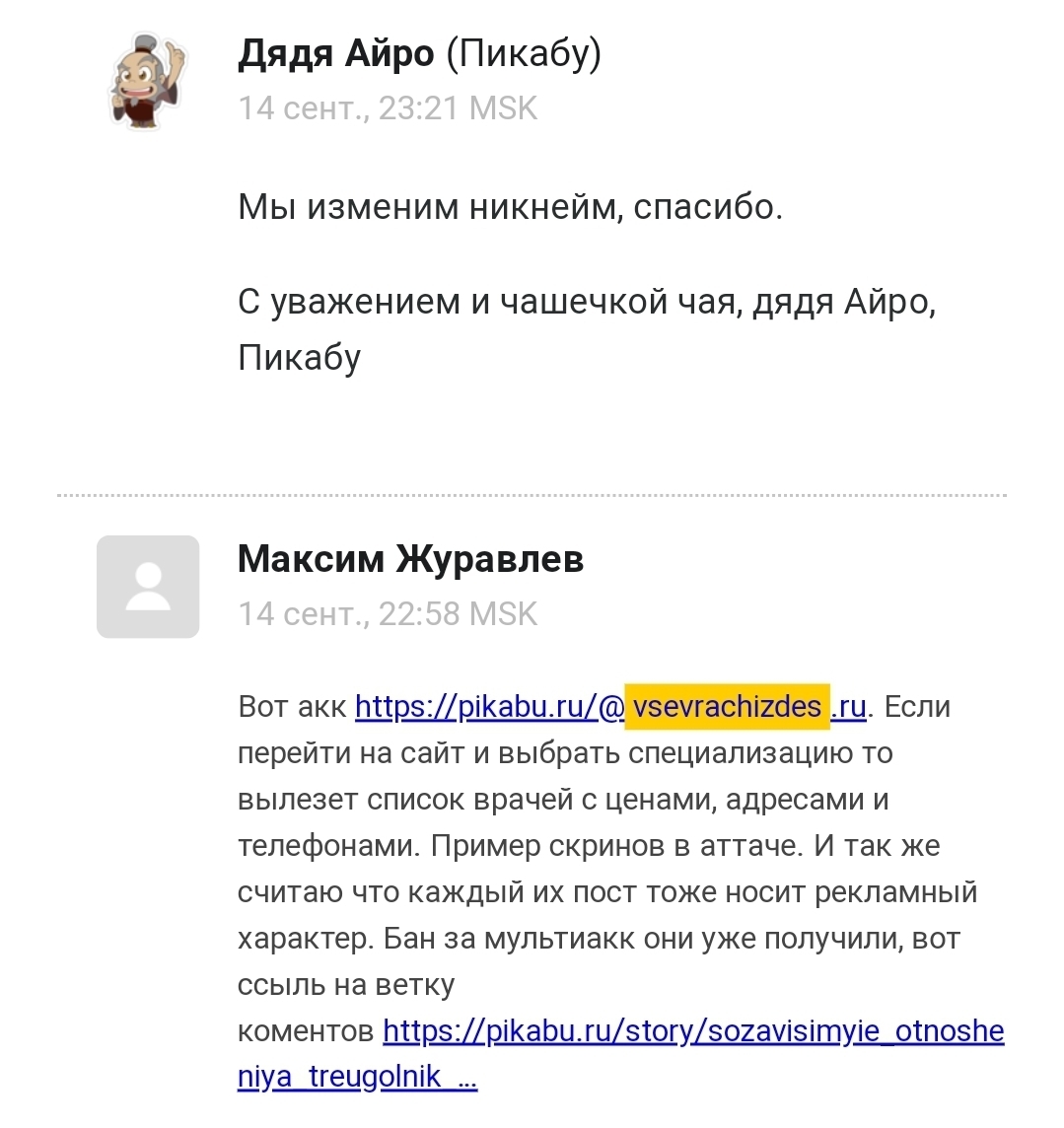Click the dotted separator between messages

click(532, 495)
